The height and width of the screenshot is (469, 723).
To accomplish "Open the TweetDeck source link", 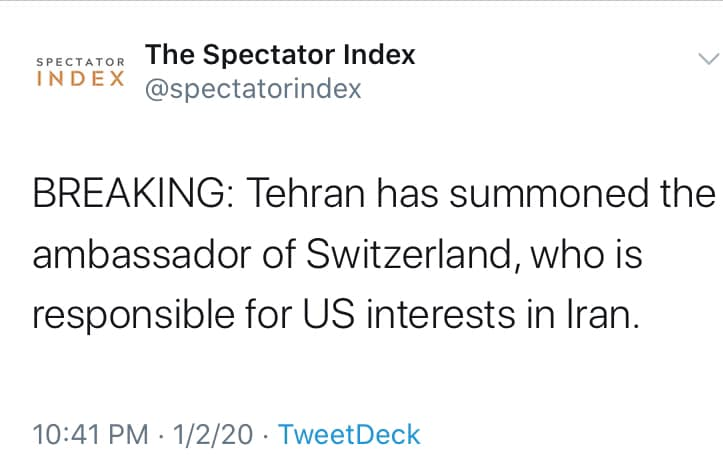I will pyautogui.click(x=349, y=434).
